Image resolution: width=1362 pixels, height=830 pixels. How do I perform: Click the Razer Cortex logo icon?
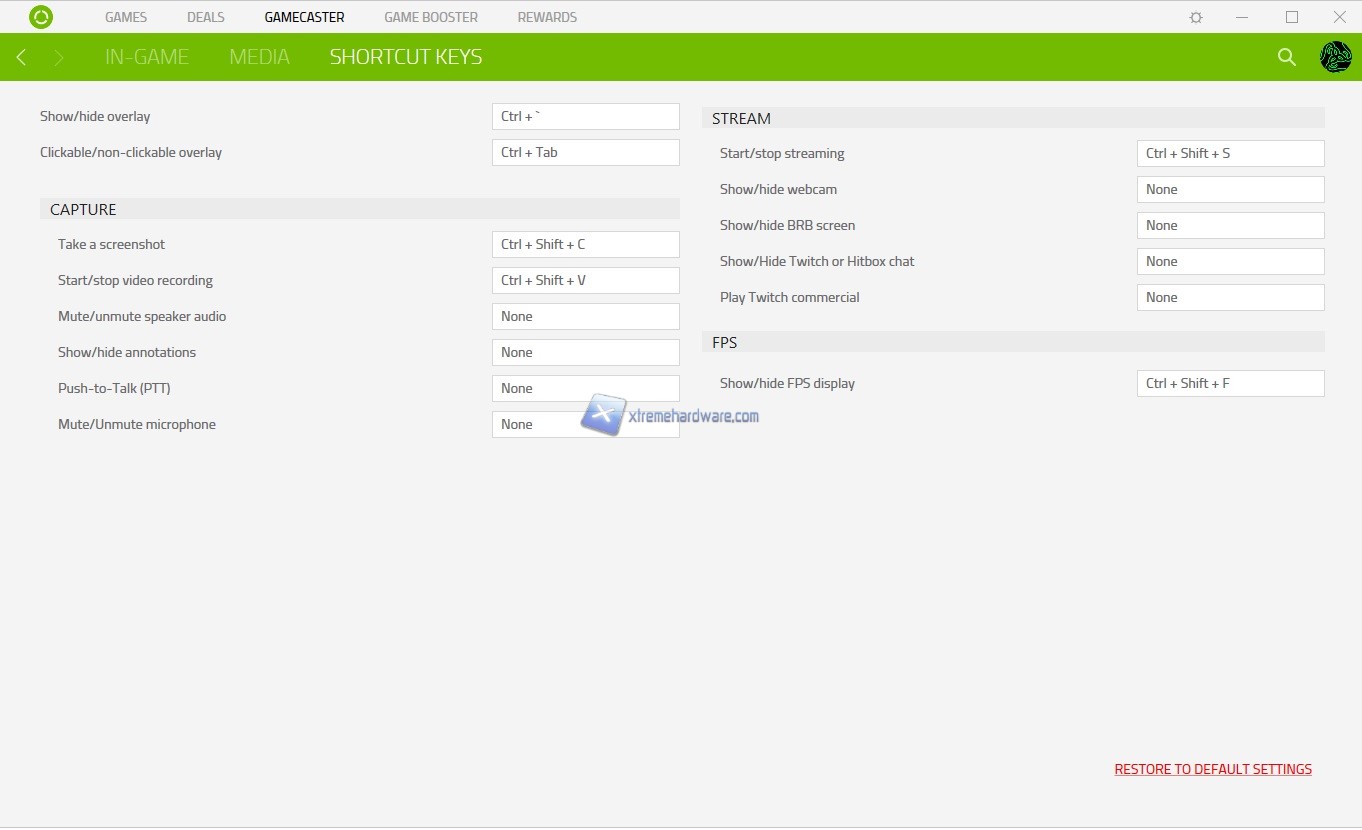tap(41, 17)
